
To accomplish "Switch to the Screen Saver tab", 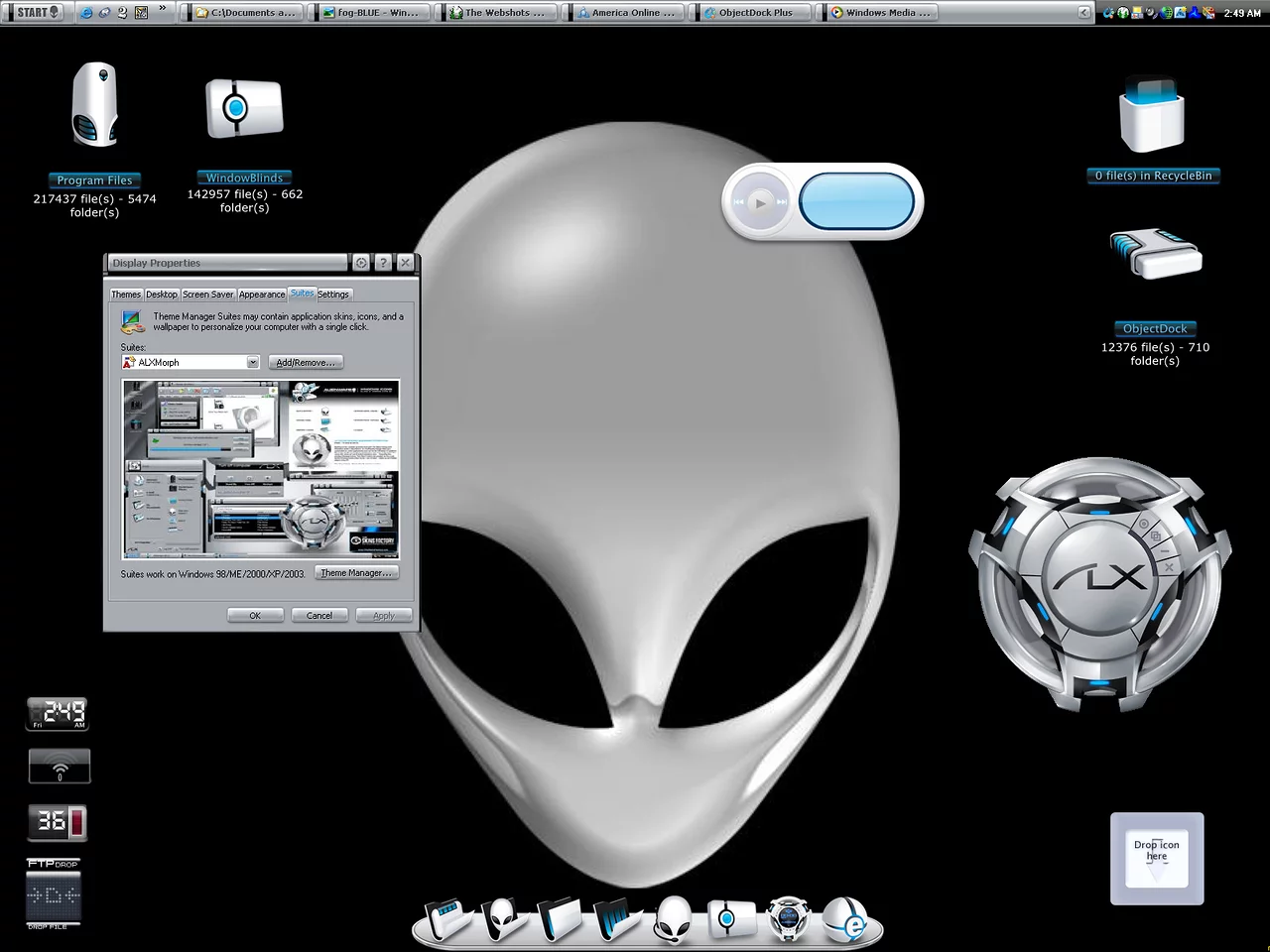I will pyautogui.click(x=207, y=295).
